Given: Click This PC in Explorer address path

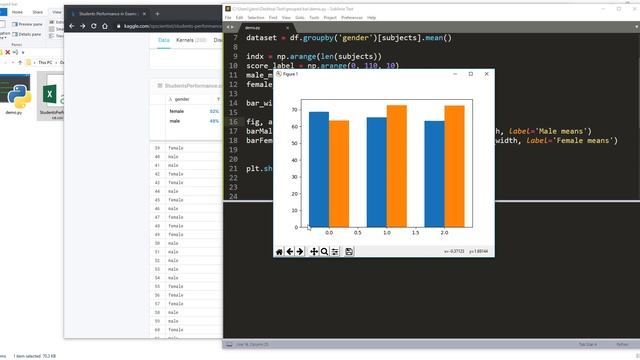Looking at the screenshot, I should click(x=45, y=62).
